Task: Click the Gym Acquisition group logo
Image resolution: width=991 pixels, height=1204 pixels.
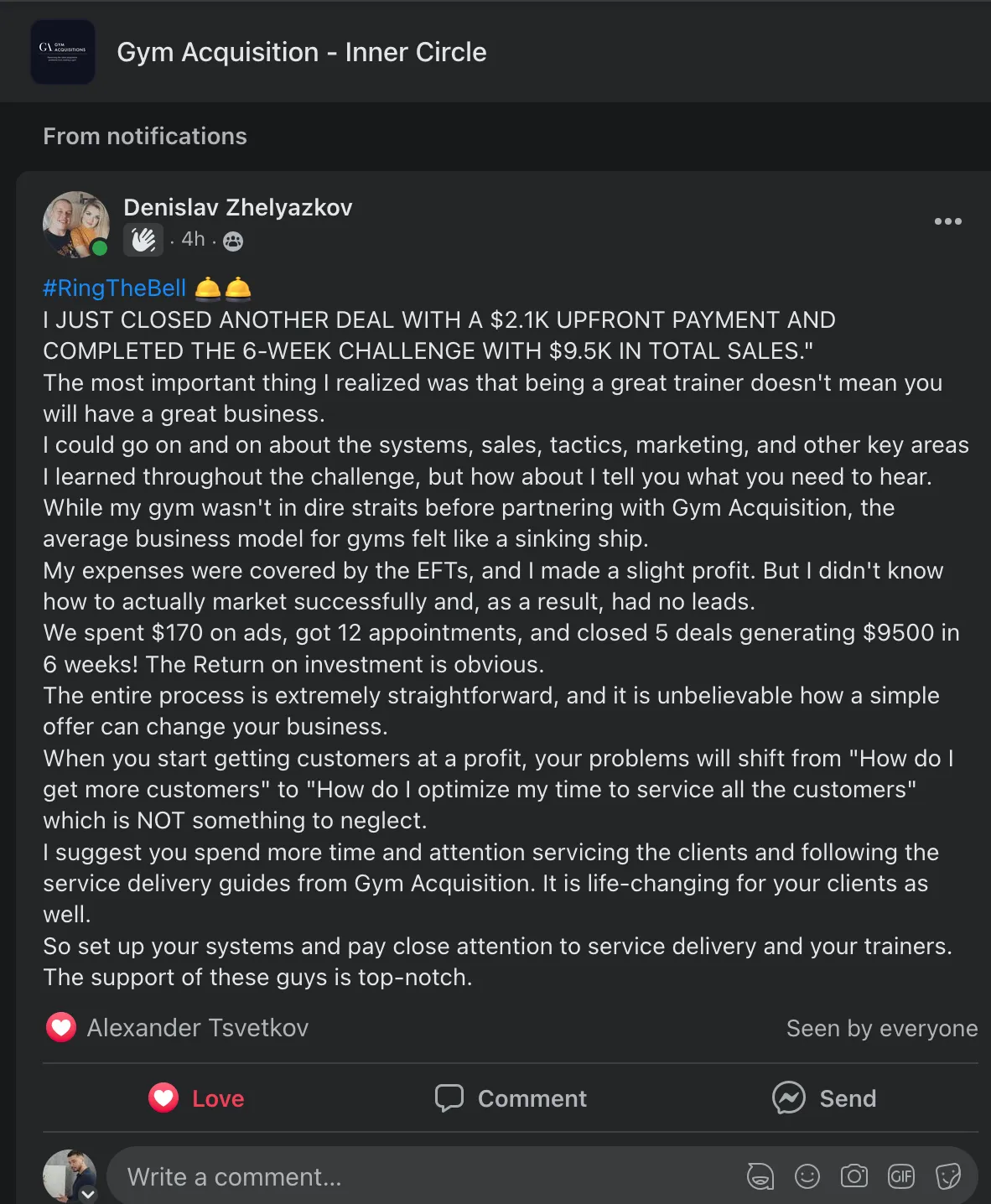Action: coord(63,52)
